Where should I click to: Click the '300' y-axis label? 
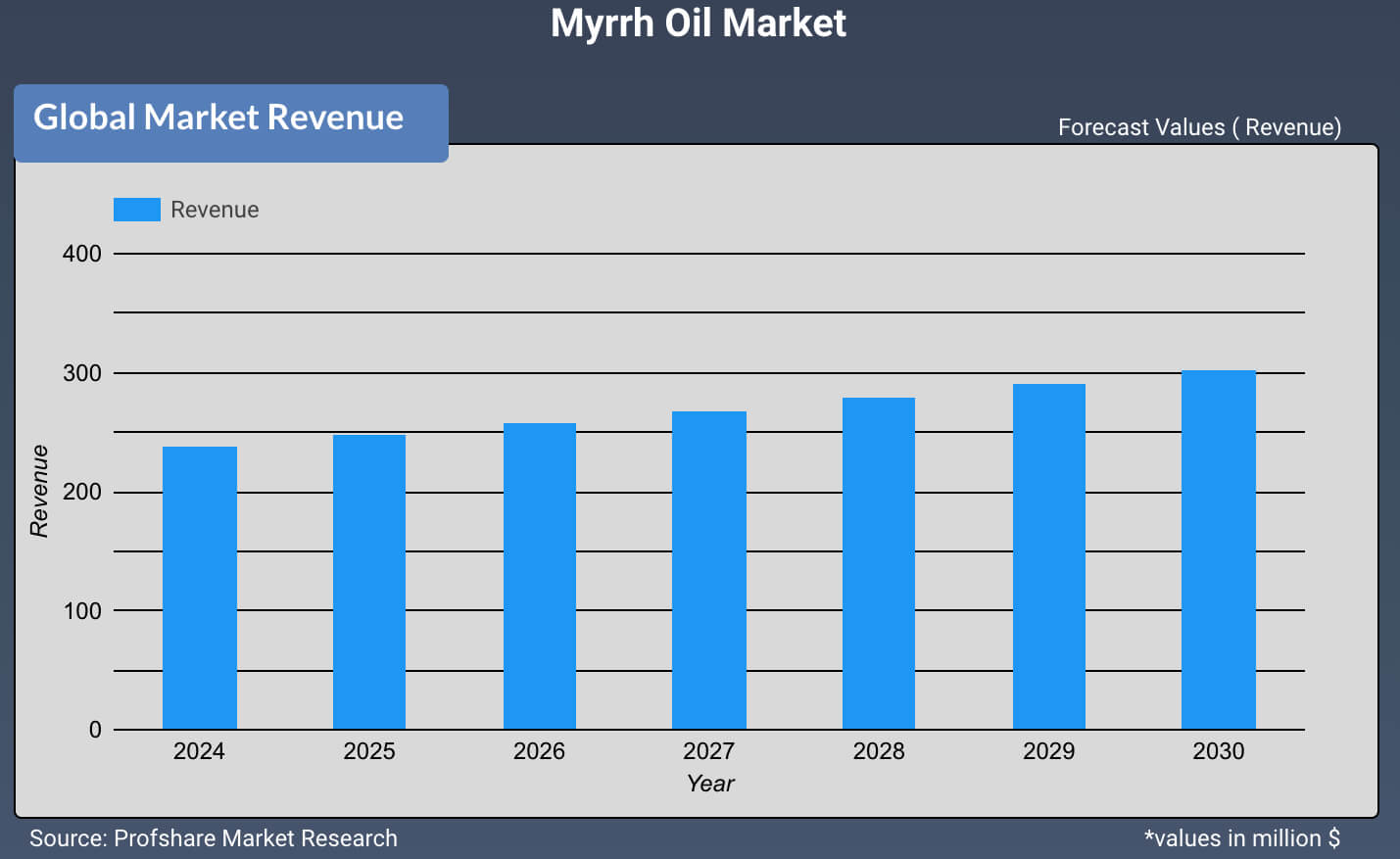(x=82, y=373)
